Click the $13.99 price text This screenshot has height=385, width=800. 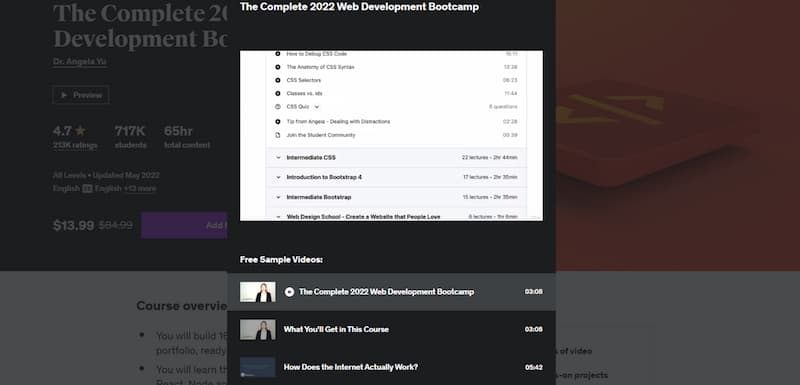click(73, 225)
